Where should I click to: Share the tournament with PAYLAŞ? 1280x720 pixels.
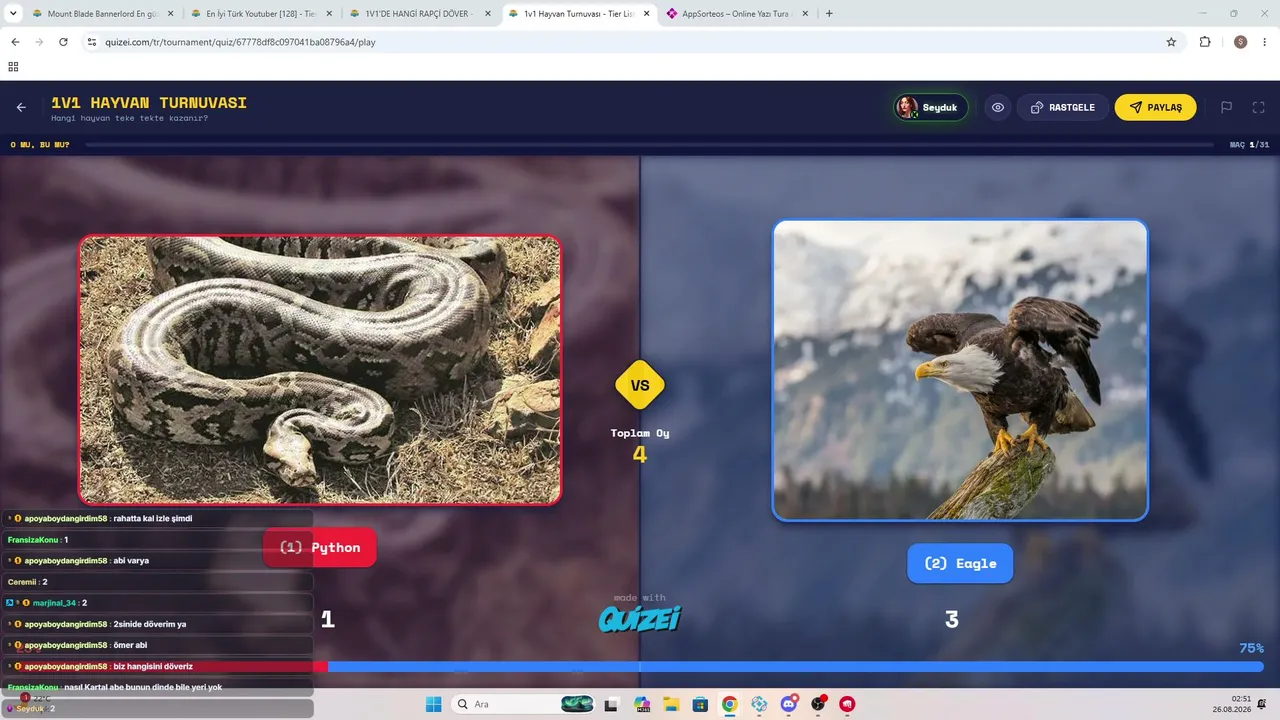(x=1155, y=107)
